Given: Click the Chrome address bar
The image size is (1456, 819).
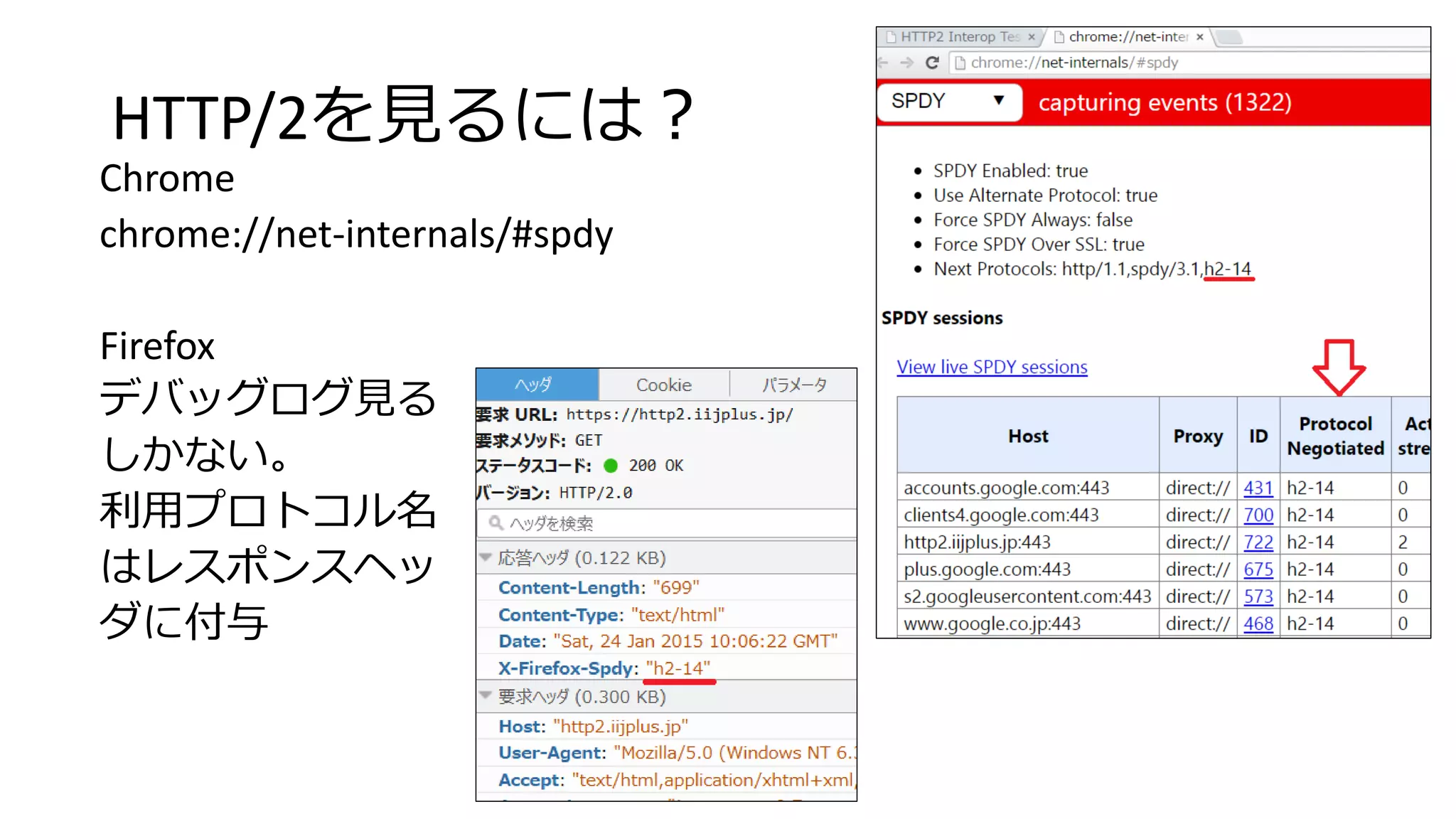Looking at the screenshot, I should 1190,63.
